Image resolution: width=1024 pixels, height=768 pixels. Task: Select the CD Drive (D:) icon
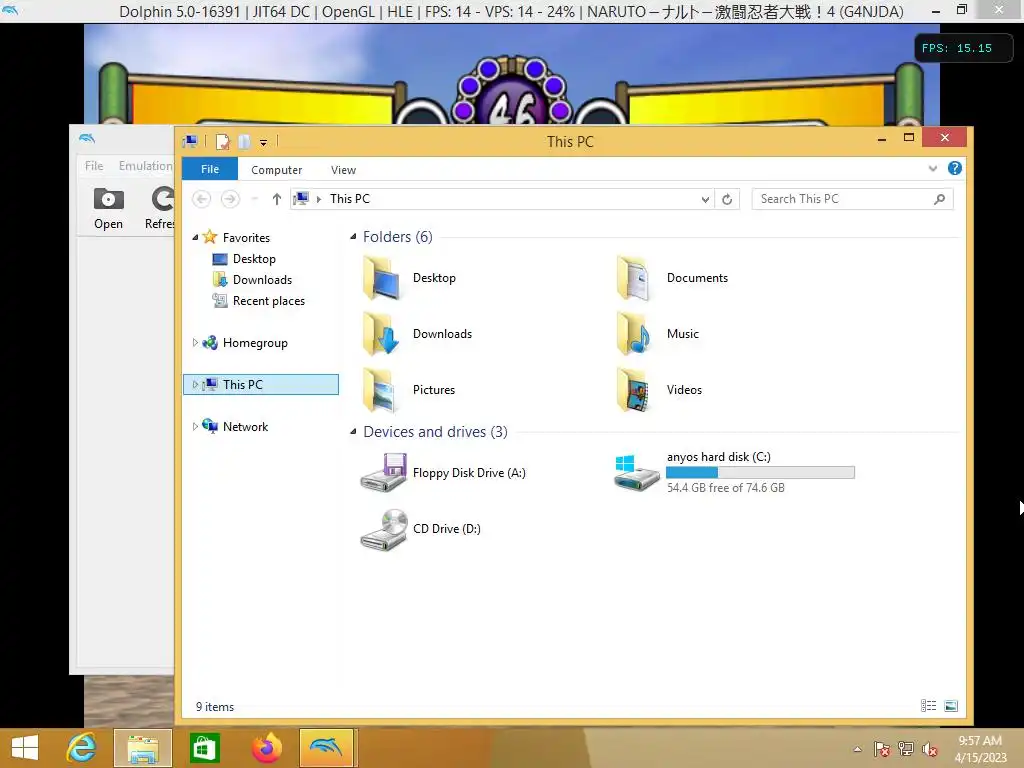(x=384, y=530)
